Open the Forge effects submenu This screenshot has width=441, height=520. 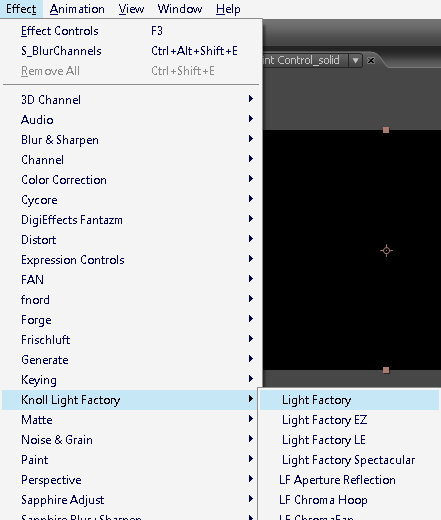tap(130, 320)
